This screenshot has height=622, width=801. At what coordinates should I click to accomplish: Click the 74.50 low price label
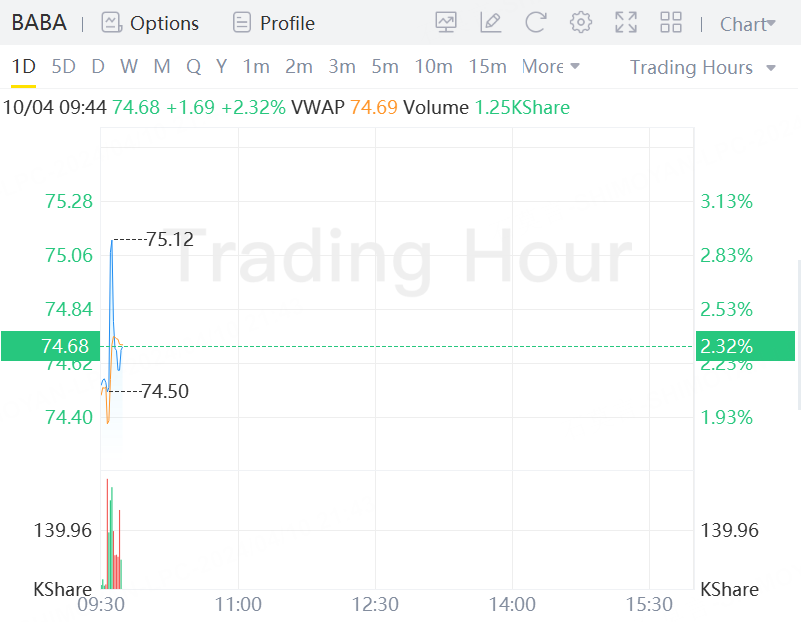click(165, 391)
